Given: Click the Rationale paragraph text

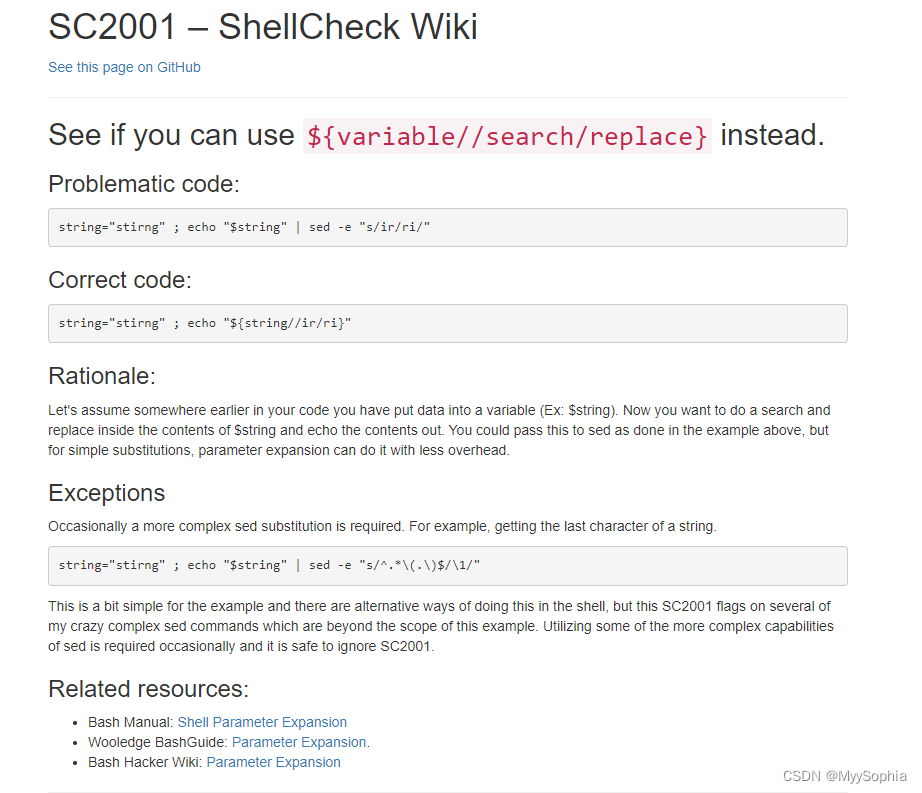Looking at the screenshot, I should coord(439,430).
